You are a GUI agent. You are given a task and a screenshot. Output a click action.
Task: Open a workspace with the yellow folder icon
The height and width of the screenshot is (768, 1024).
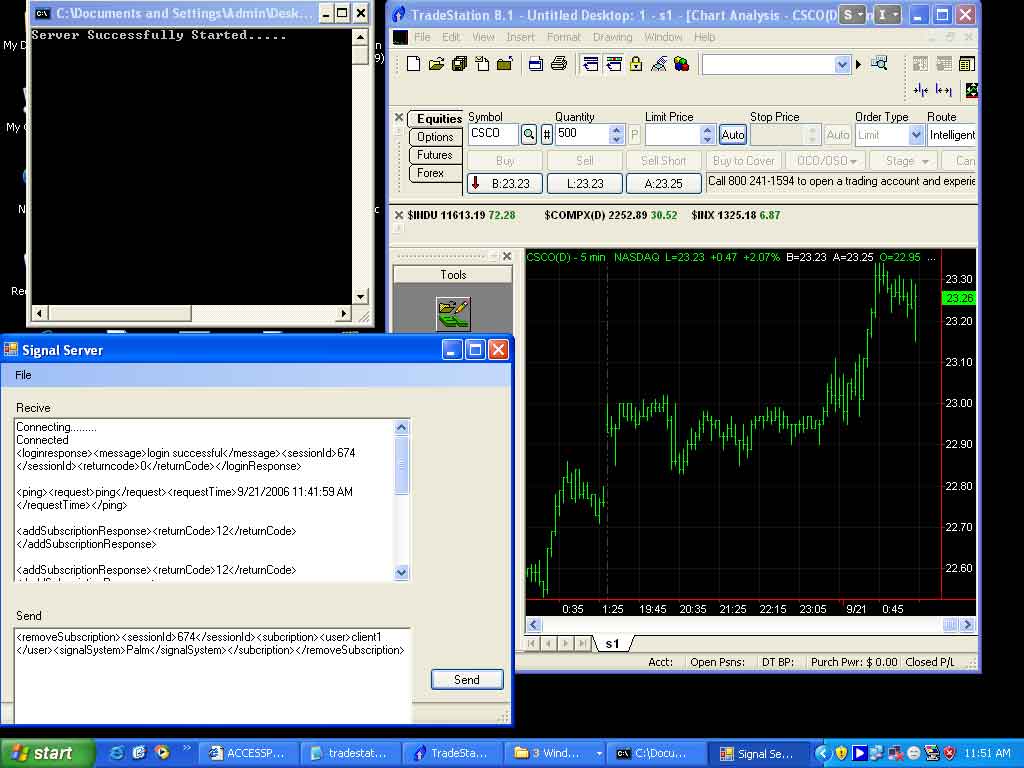pos(436,64)
